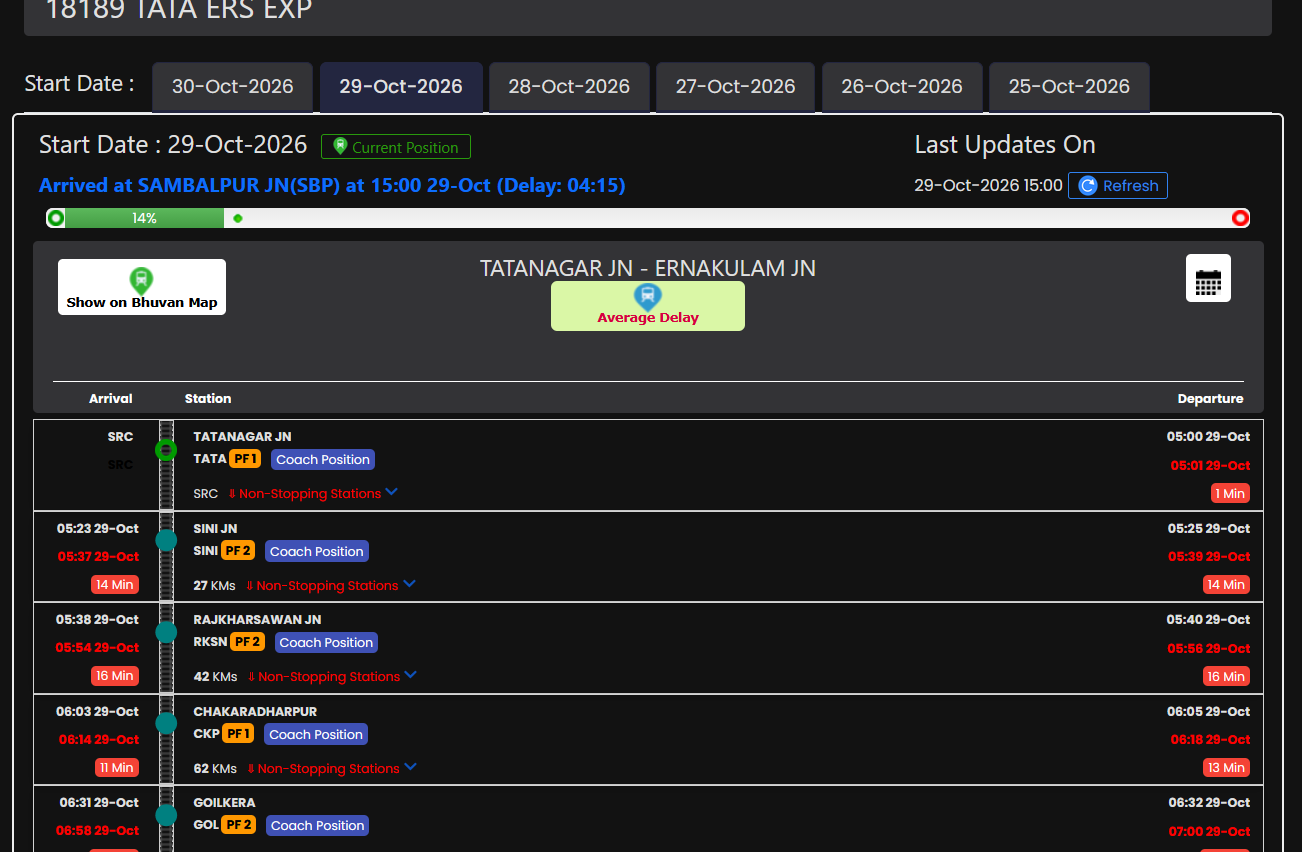The width and height of the screenshot is (1302, 852).
Task: Click the teal route marker for RAJKHARSAWAN JN
Action: pyautogui.click(x=166, y=632)
